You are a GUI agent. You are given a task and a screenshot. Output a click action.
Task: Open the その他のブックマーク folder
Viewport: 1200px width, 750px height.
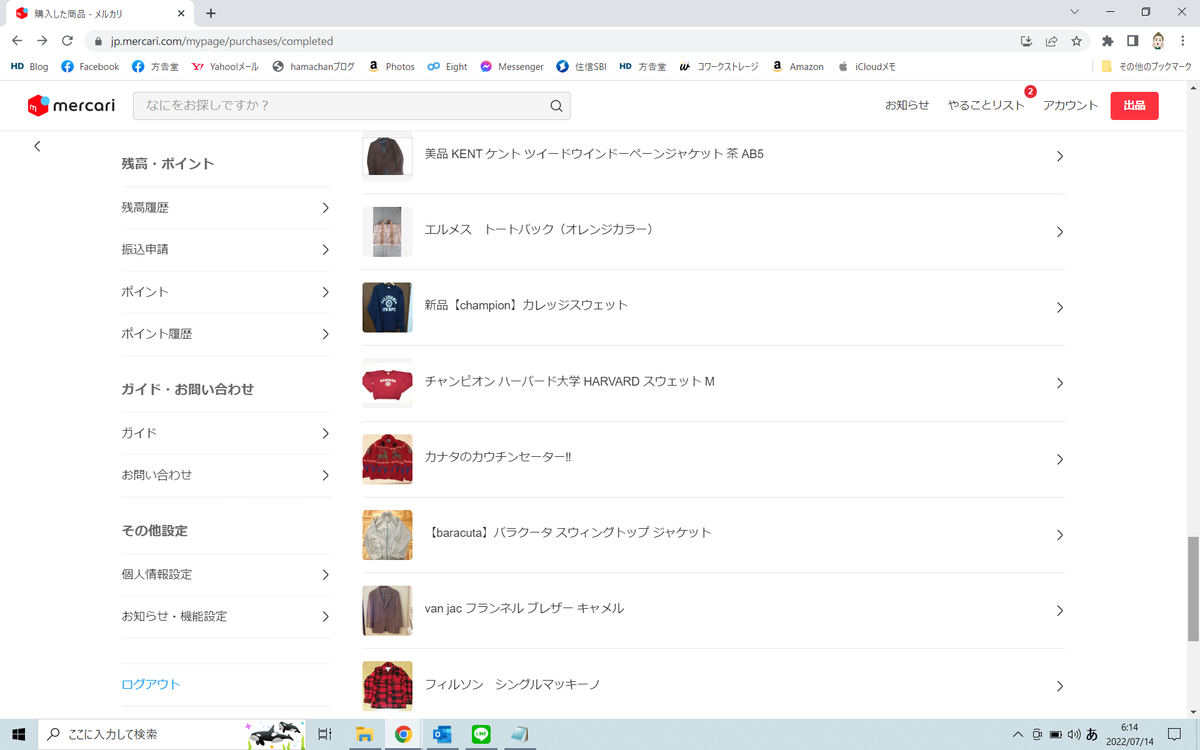pyautogui.click(x=1146, y=67)
